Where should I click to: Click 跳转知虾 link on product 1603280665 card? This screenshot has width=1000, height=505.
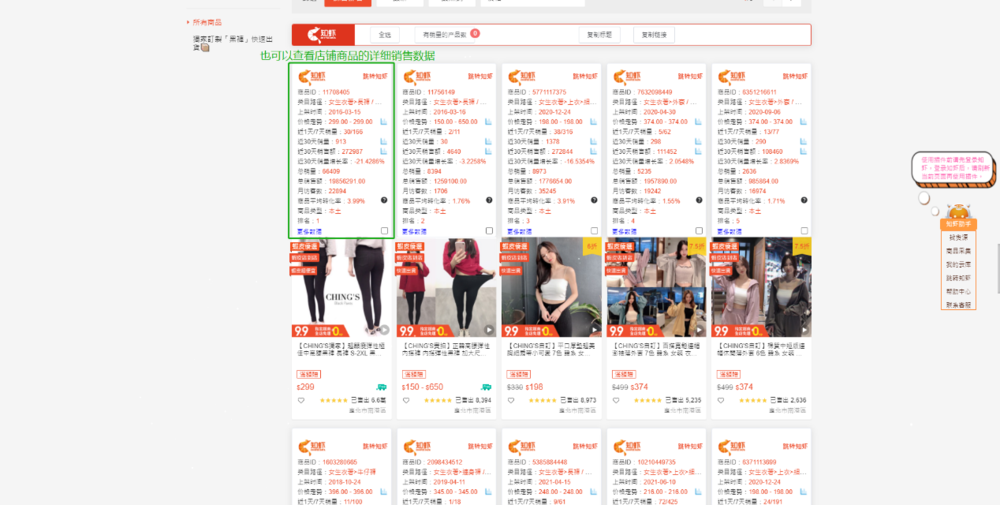coord(375,446)
